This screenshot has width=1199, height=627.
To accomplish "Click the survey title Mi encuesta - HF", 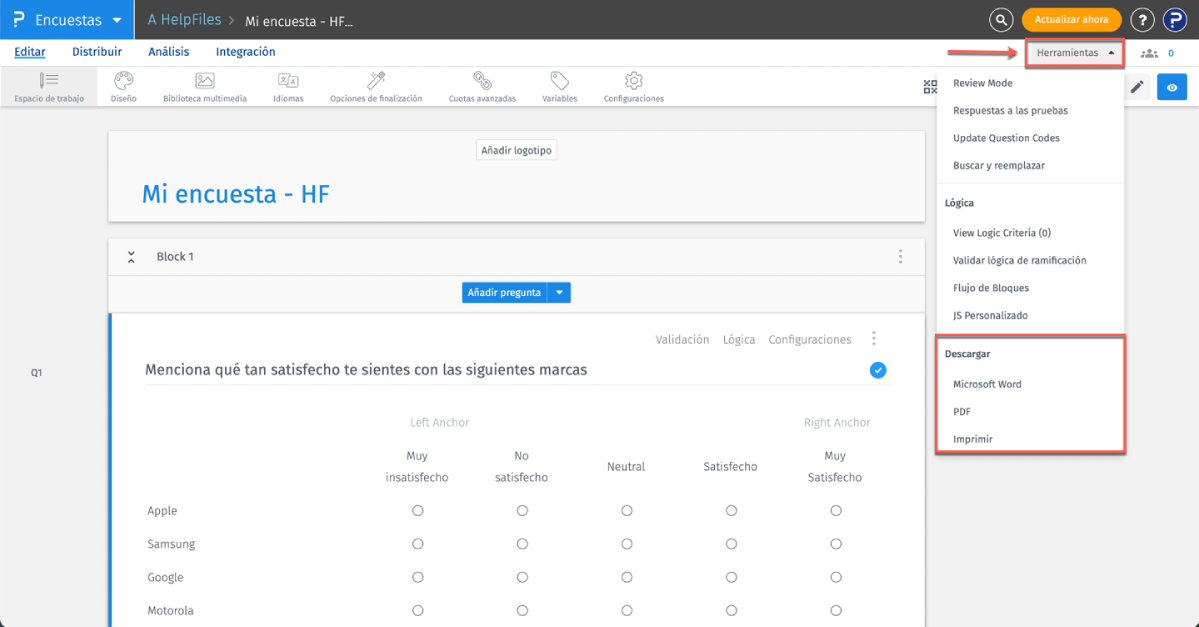I will (x=236, y=194).
